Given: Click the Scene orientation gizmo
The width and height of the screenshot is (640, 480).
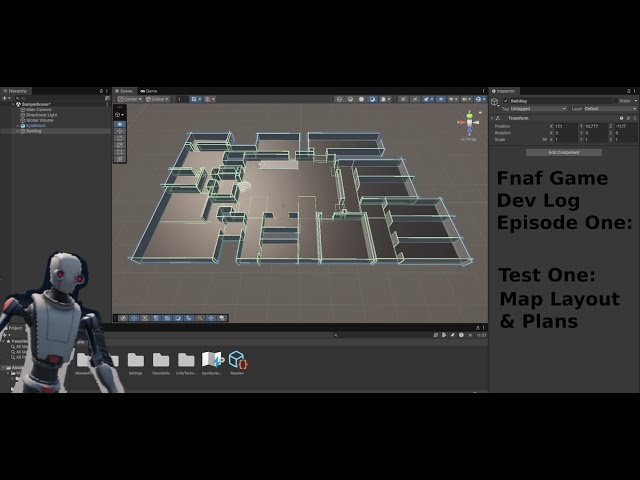Looking at the screenshot, I should (469, 122).
